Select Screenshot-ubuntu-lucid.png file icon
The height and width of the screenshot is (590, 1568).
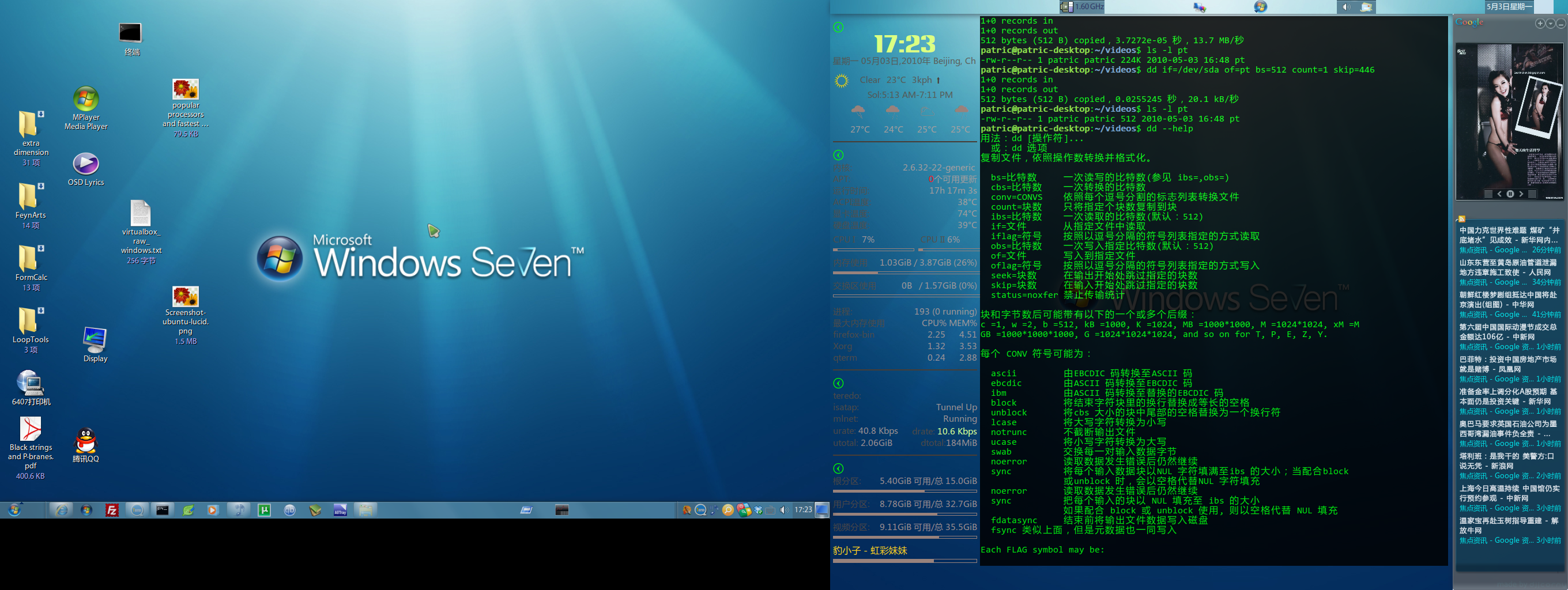point(186,296)
